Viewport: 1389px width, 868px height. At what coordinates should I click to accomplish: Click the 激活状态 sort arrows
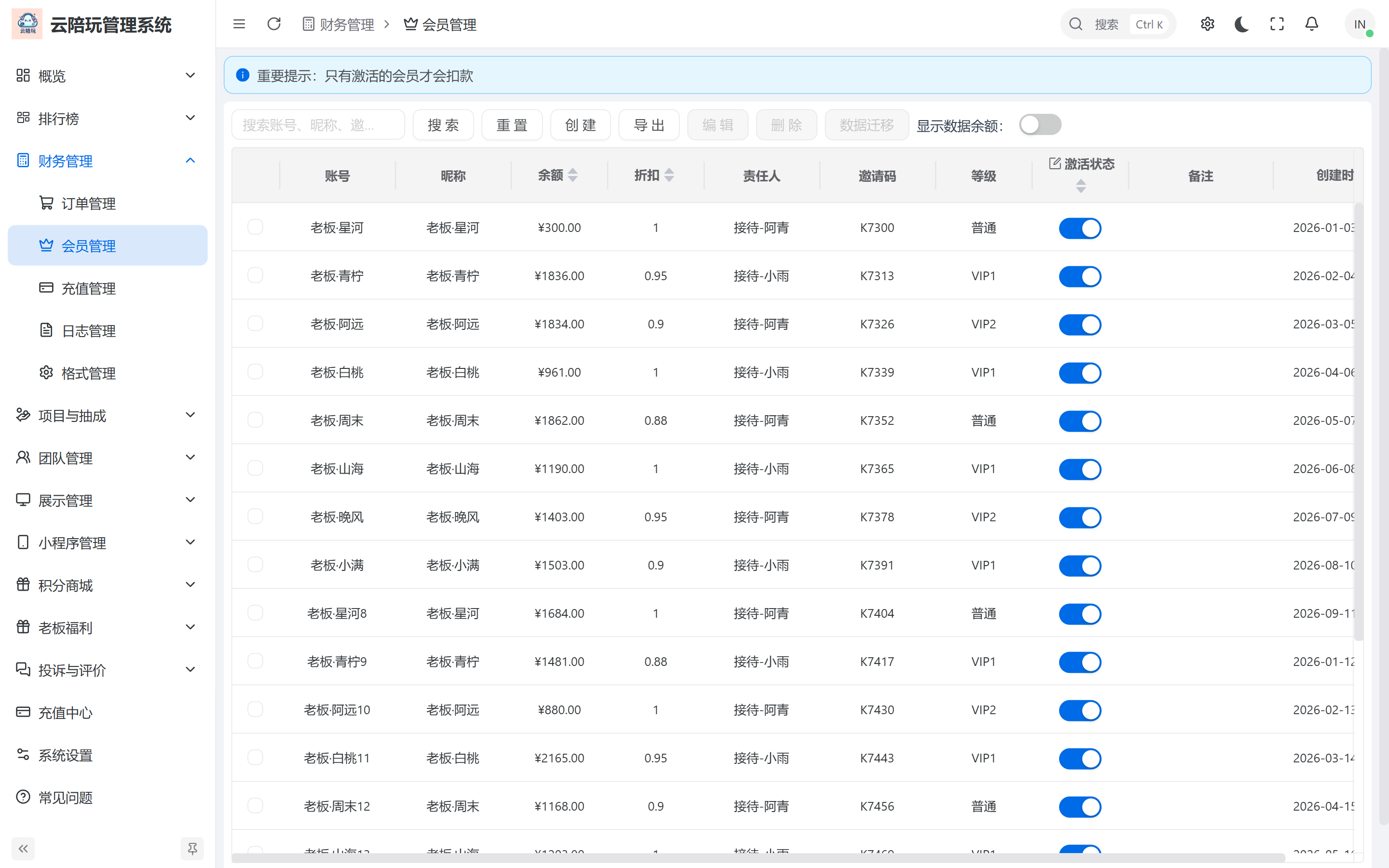coord(1081,186)
